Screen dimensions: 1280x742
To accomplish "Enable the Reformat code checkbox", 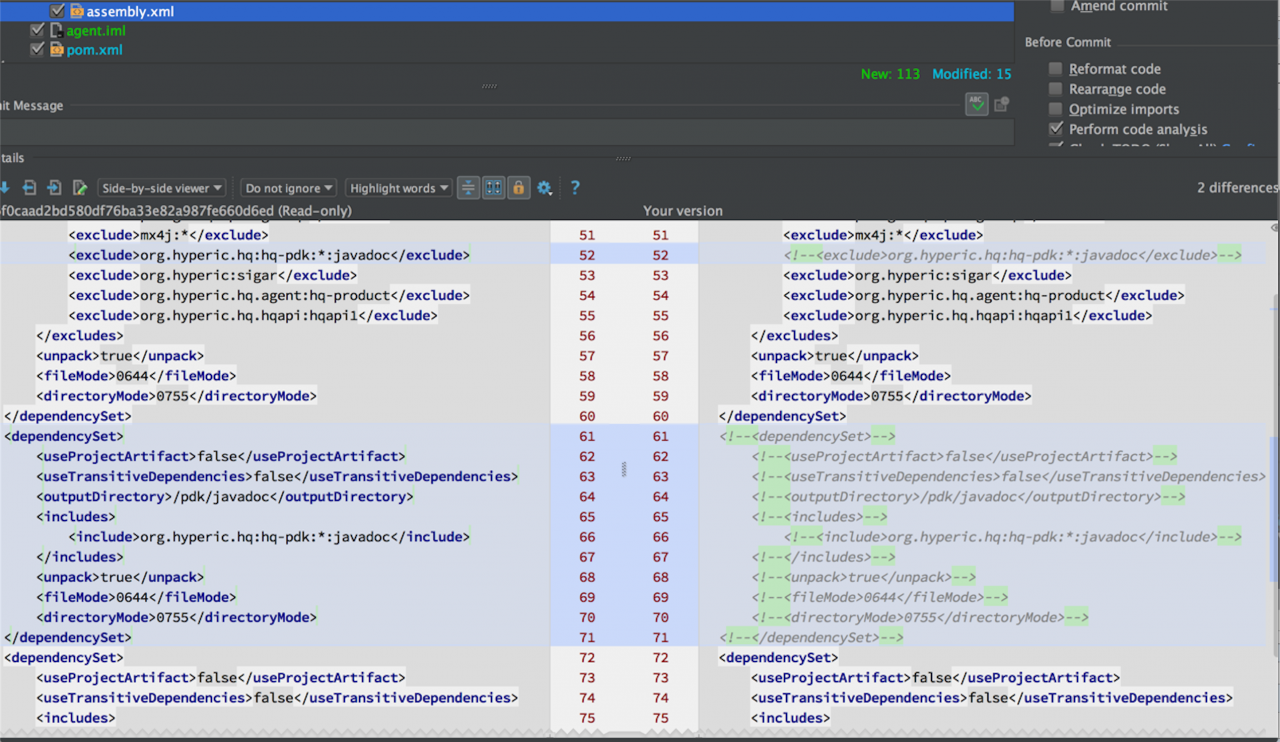I will [x=1056, y=69].
